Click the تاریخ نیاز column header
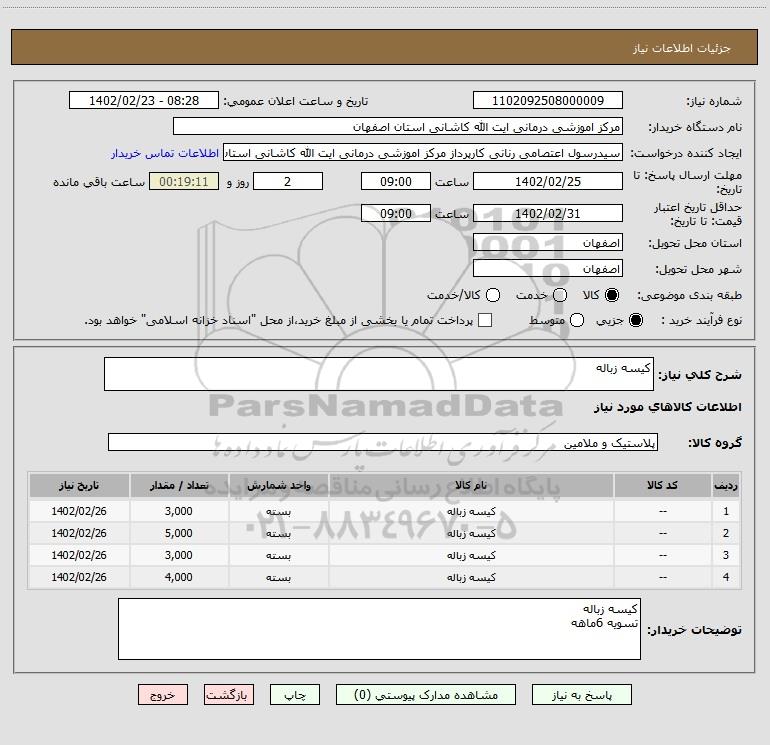 tap(79, 486)
